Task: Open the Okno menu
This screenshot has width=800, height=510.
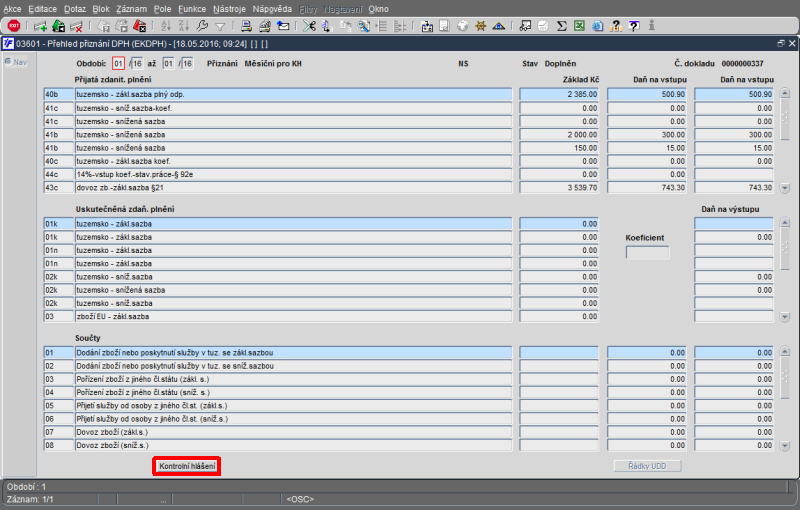Action: point(378,9)
